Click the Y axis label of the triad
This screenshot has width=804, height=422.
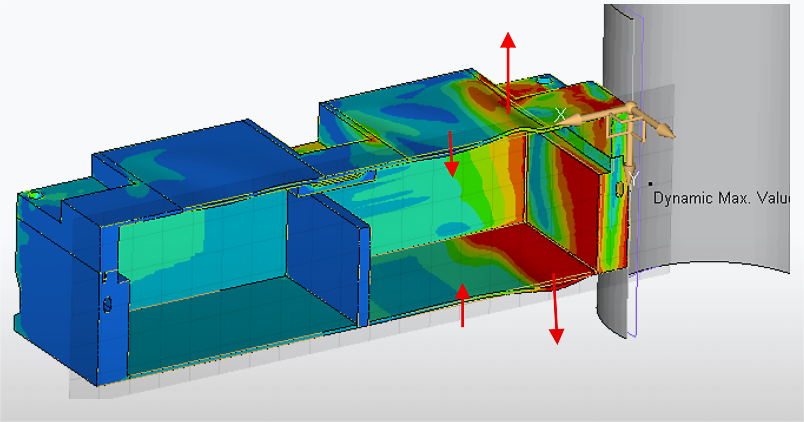[633, 177]
